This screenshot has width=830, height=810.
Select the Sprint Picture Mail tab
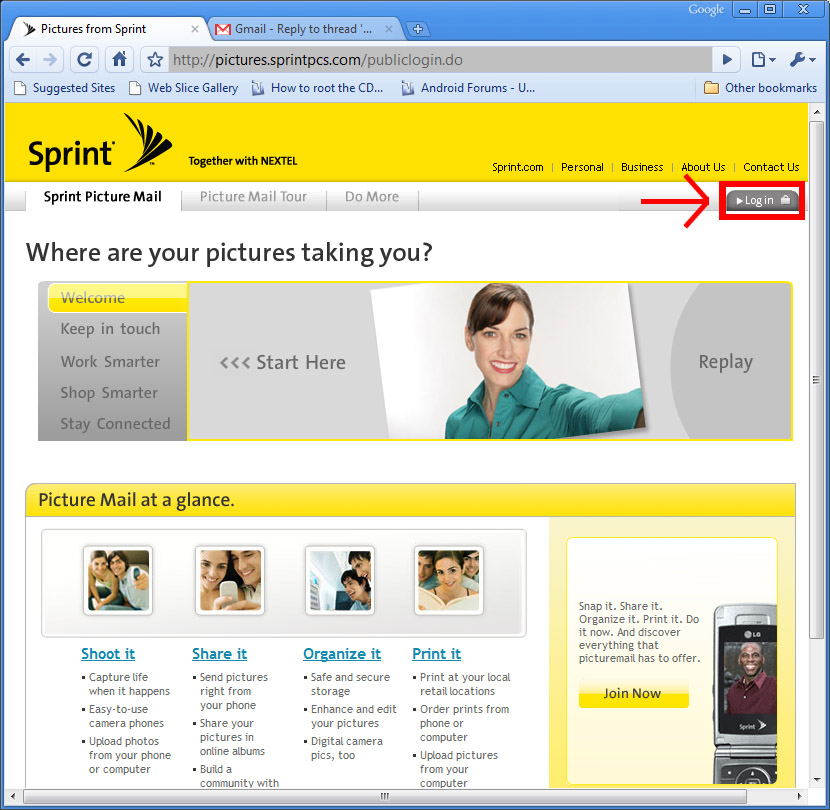tap(103, 197)
